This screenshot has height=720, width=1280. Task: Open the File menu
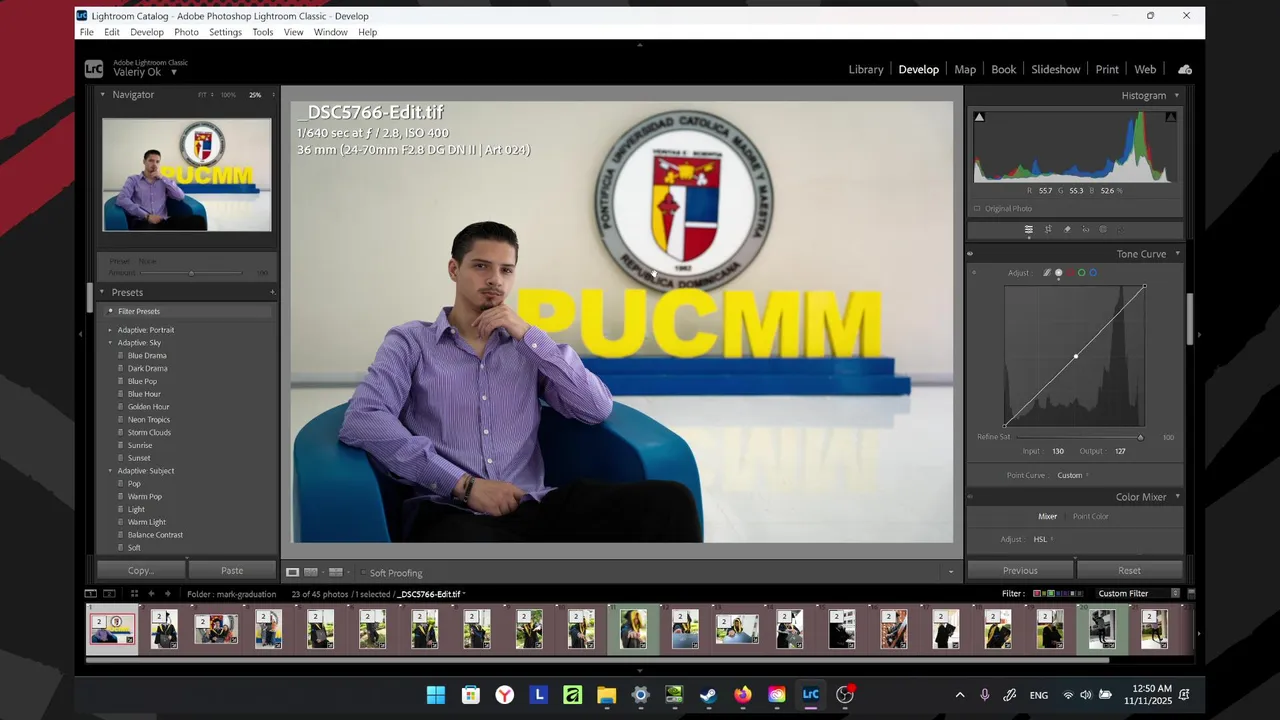87,32
